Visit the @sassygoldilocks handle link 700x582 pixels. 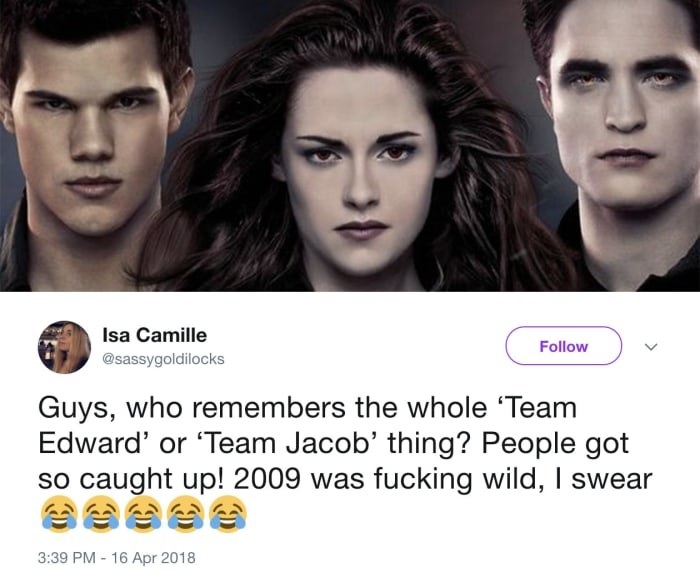tap(163, 359)
